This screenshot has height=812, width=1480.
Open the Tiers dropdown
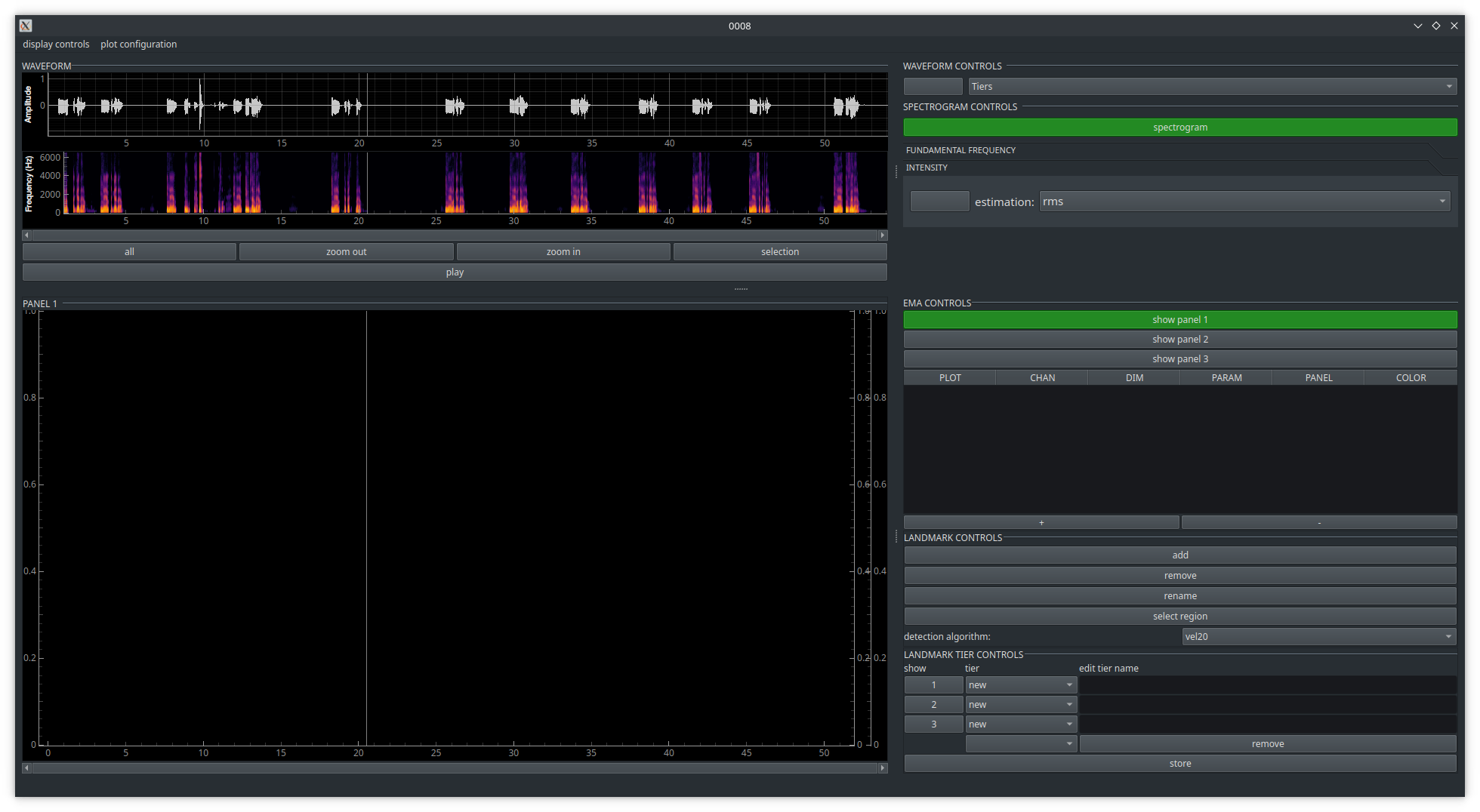1212,87
